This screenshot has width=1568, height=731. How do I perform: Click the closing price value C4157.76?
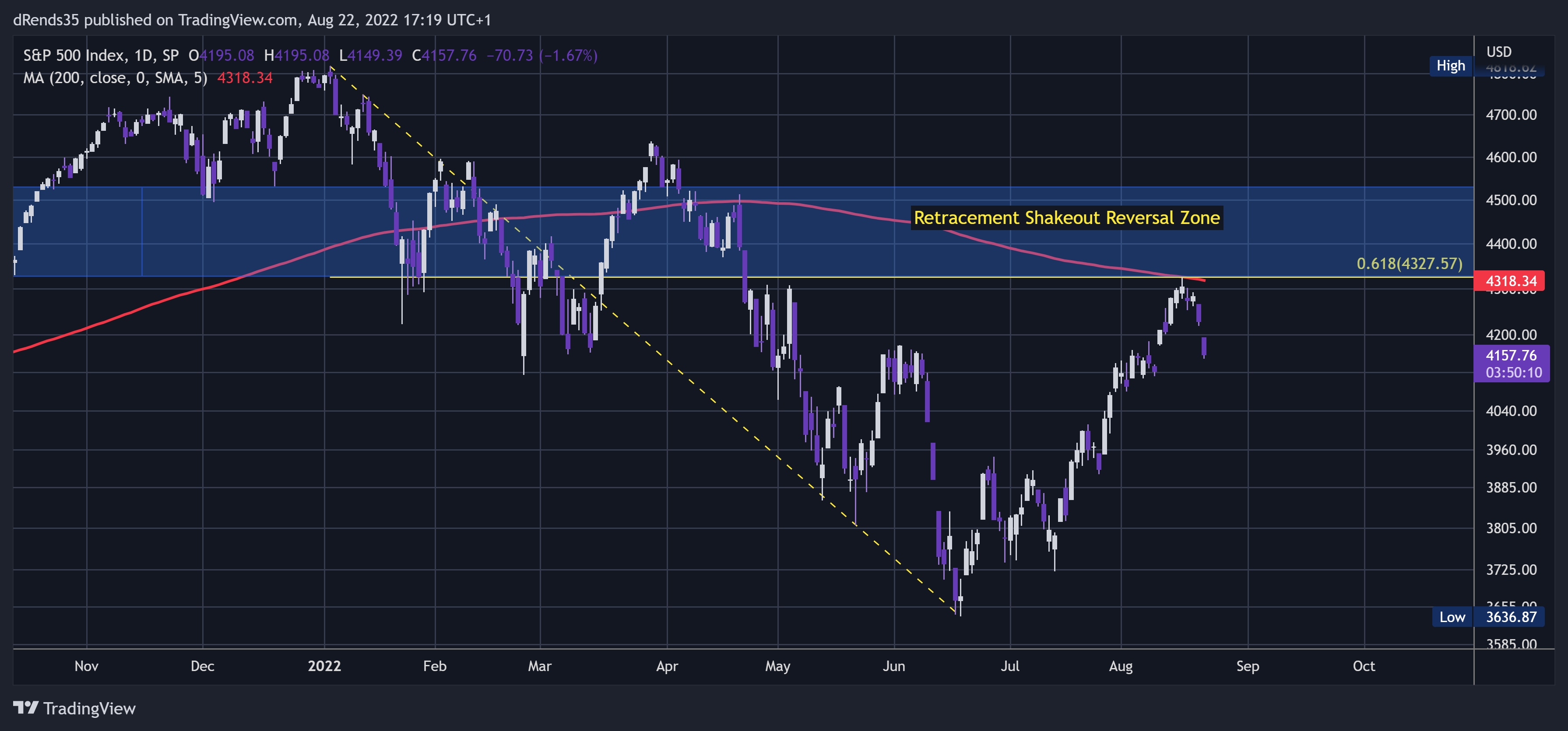[444, 56]
